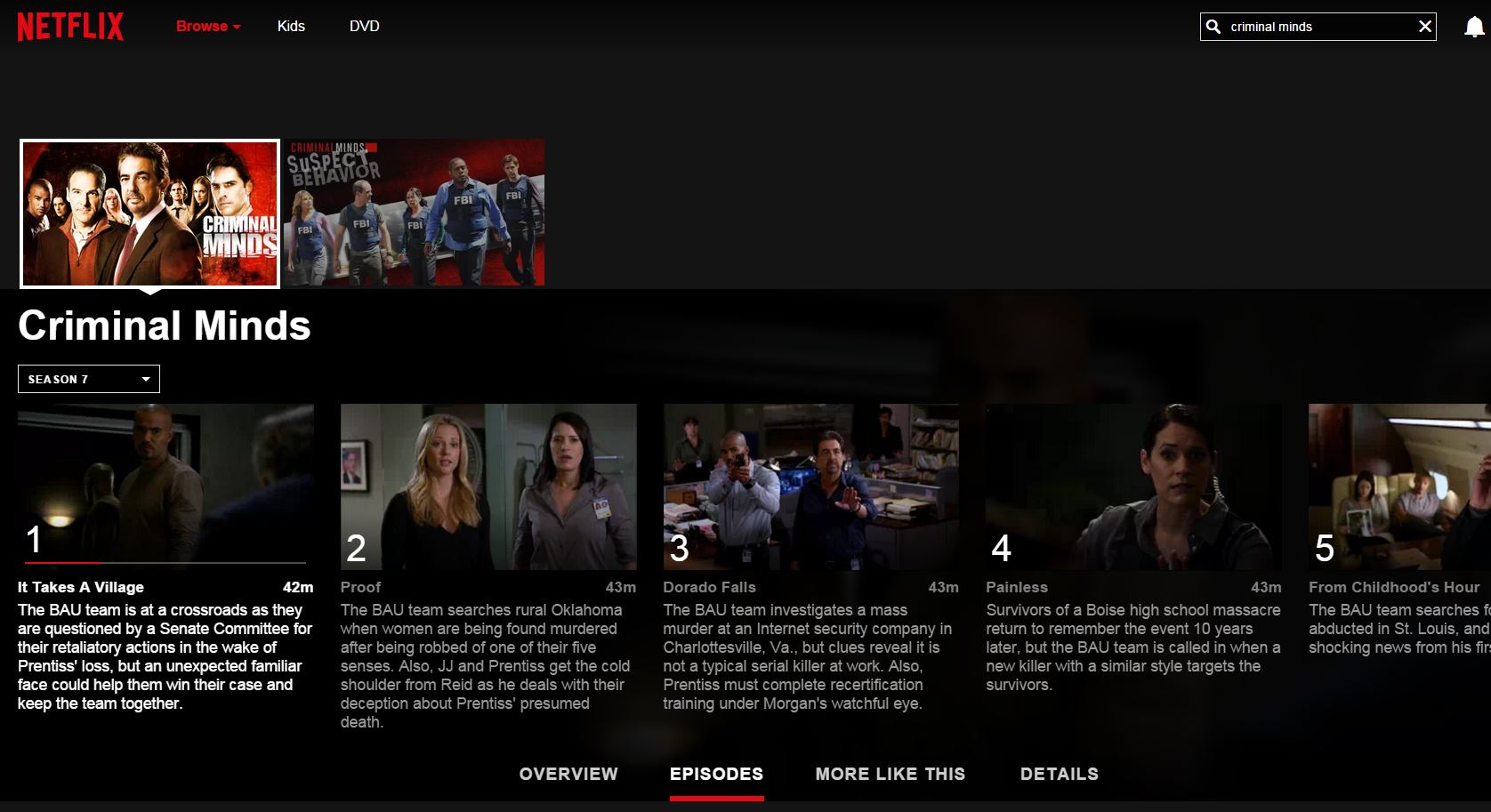
Task: Switch to the Details tab
Action: [1060, 774]
